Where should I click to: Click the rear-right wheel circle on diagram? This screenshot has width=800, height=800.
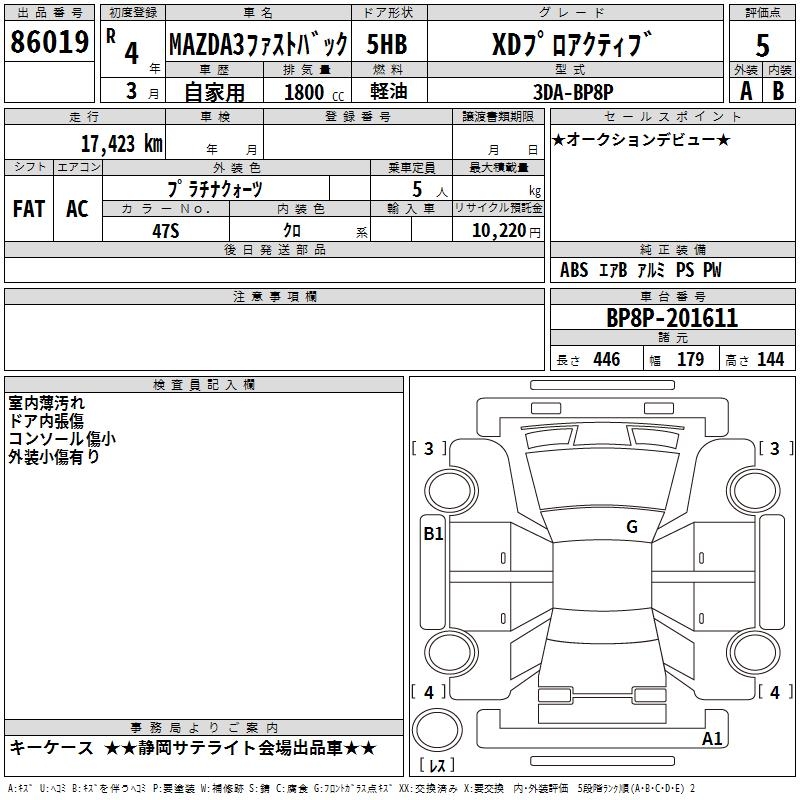(754, 652)
